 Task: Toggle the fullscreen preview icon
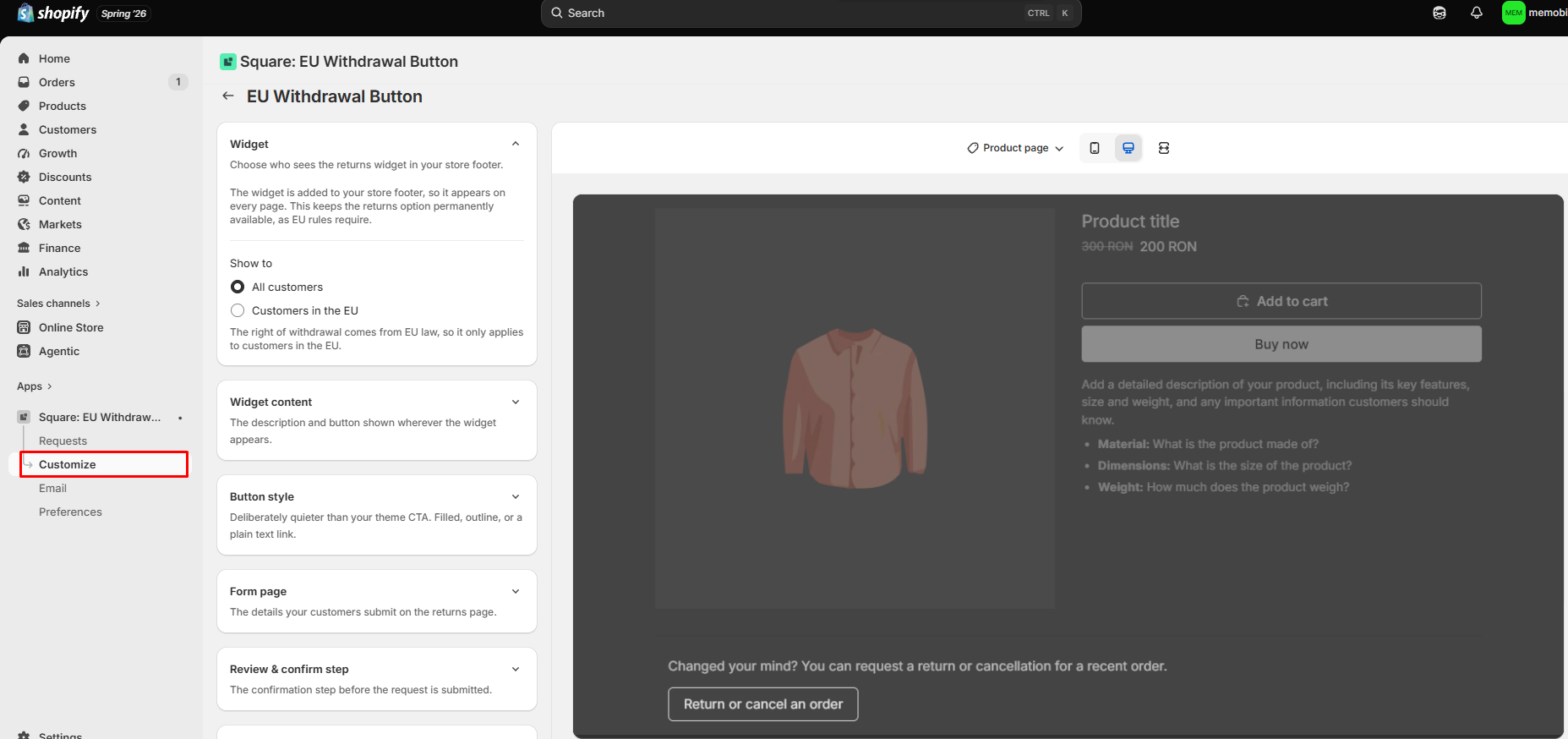tap(1164, 148)
